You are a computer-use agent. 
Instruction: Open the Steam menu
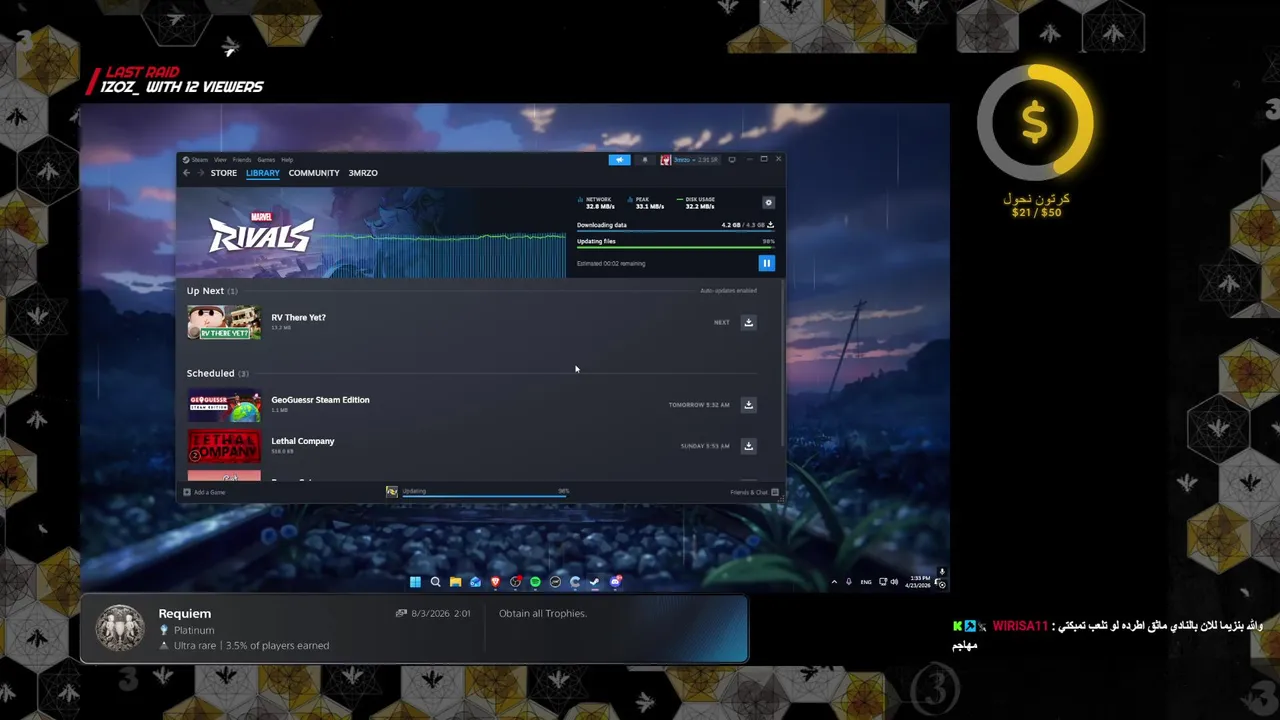(x=198, y=160)
